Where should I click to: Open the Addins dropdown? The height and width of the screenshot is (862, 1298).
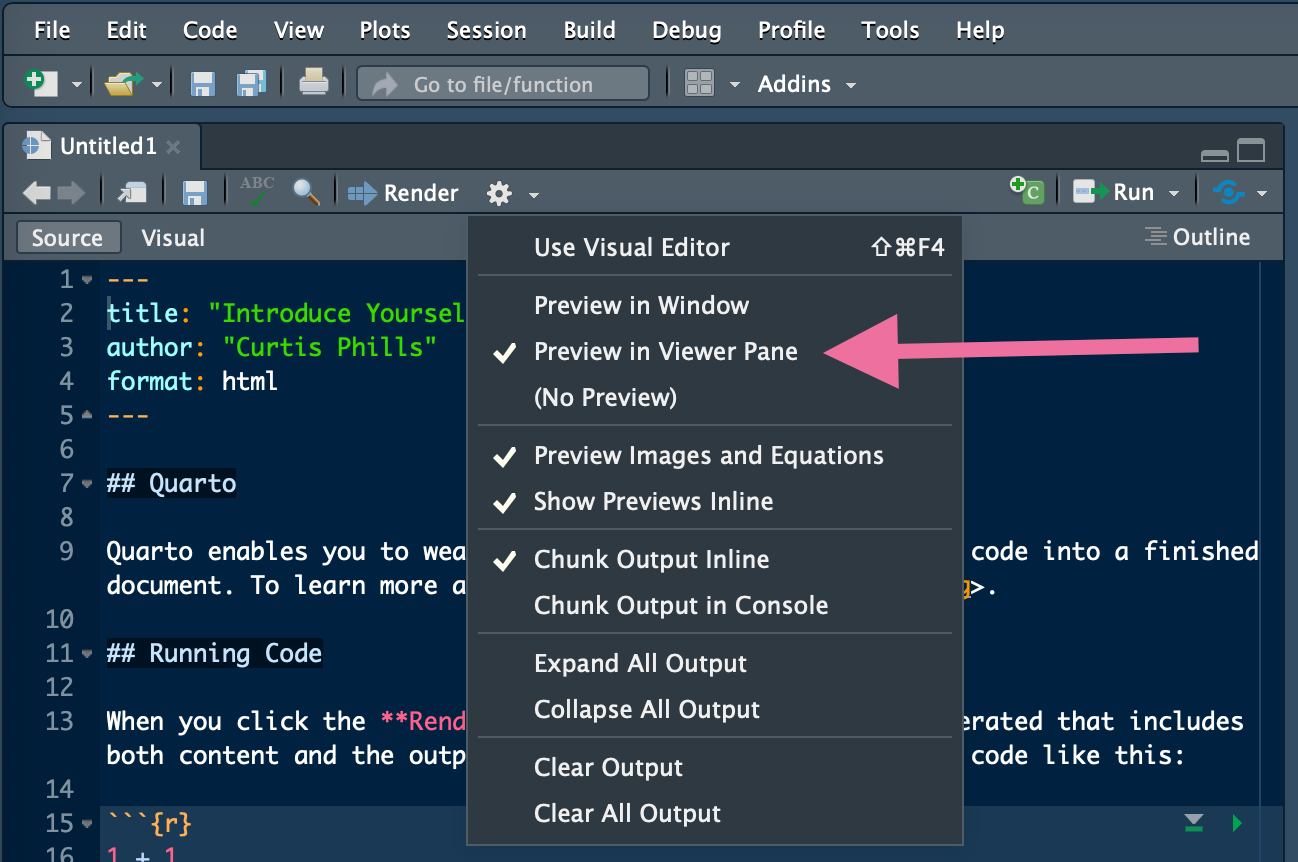[x=806, y=84]
